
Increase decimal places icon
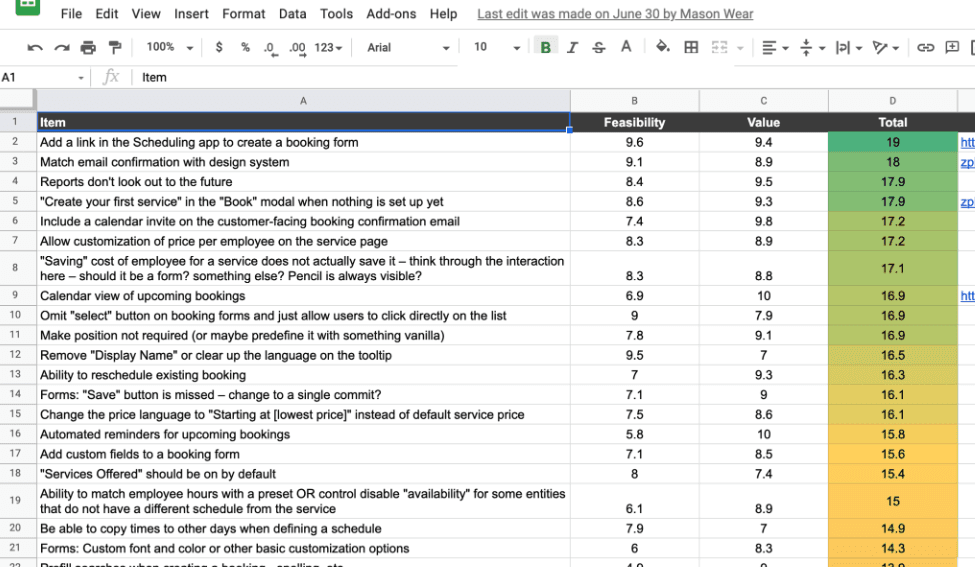(x=298, y=48)
